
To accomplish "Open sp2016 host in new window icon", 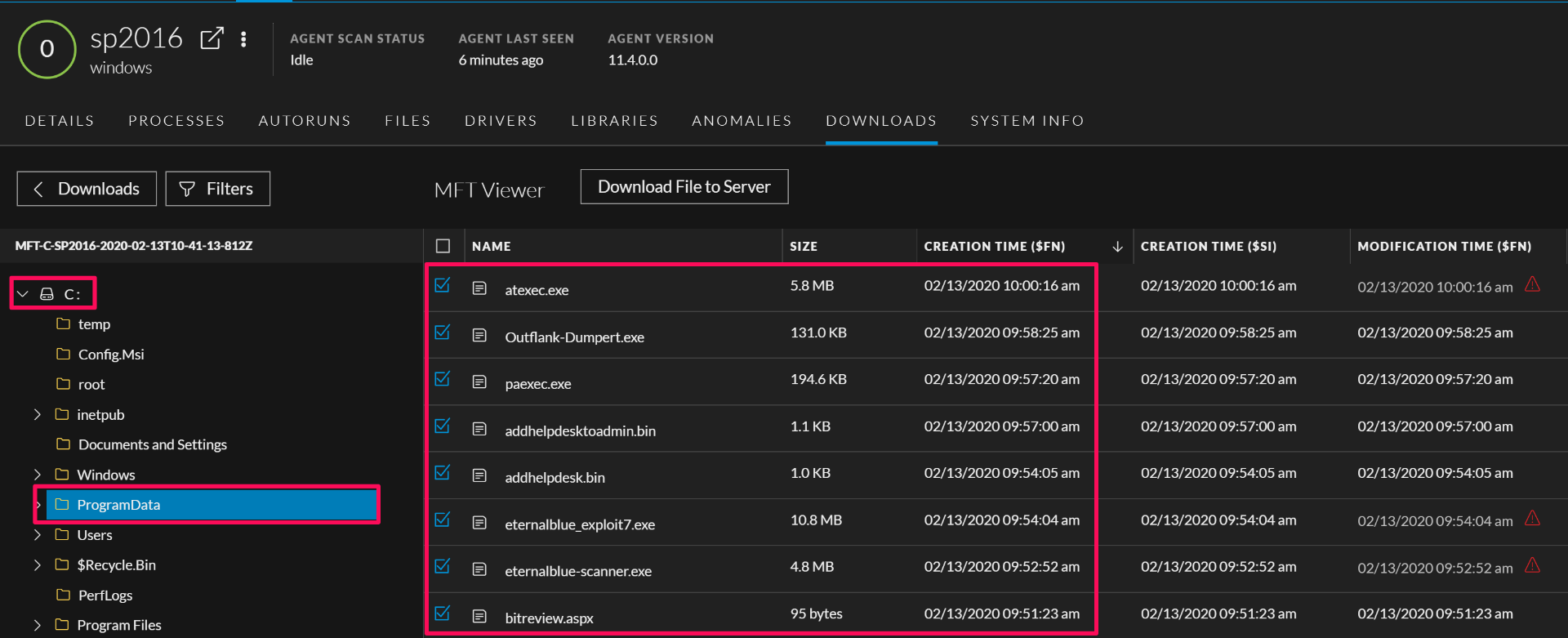I will click(x=212, y=38).
